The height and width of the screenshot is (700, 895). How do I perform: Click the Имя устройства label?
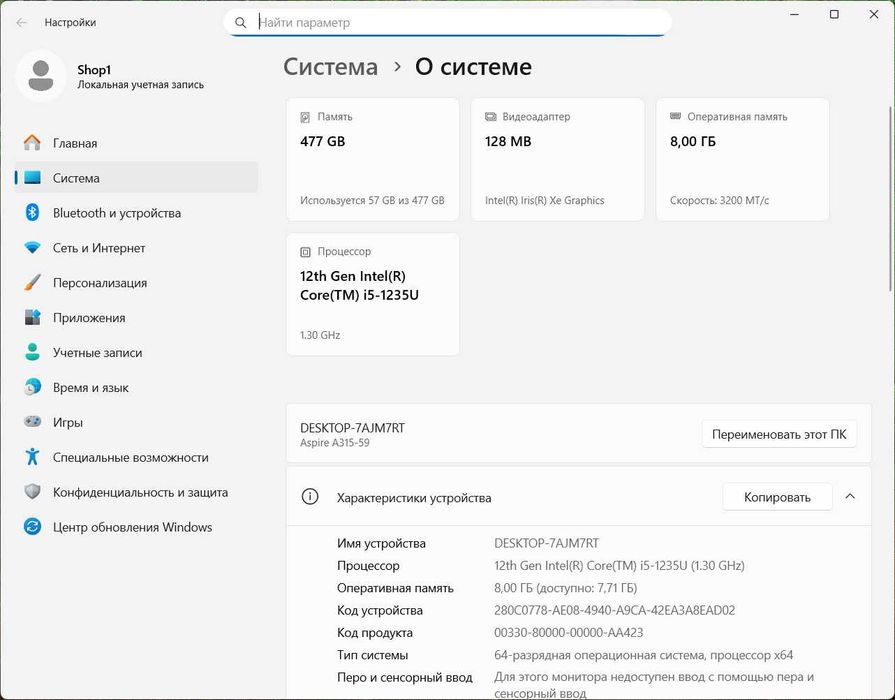click(x=381, y=544)
